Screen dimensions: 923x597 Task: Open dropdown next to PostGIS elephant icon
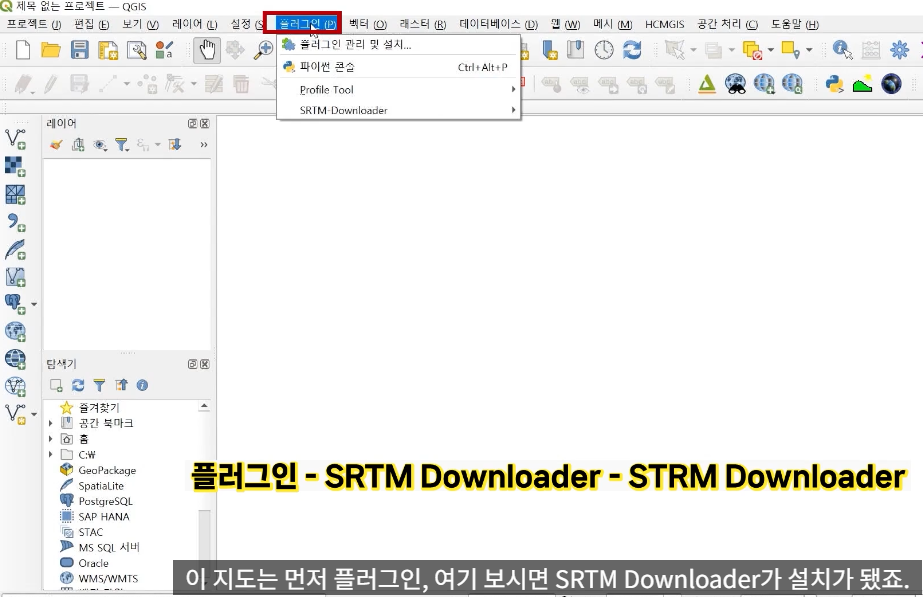click(34, 304)
